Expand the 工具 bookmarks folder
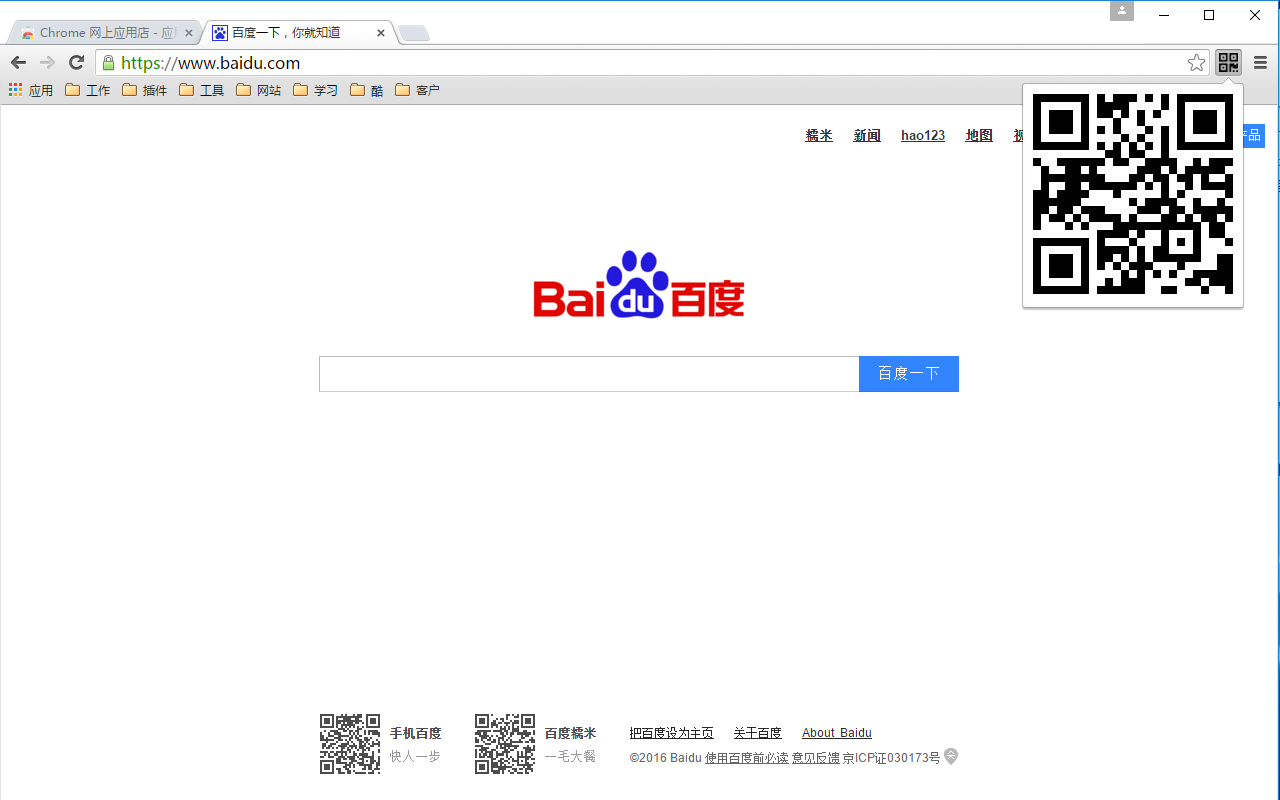This screenshot has height=800, width=1280. (202, 90)
